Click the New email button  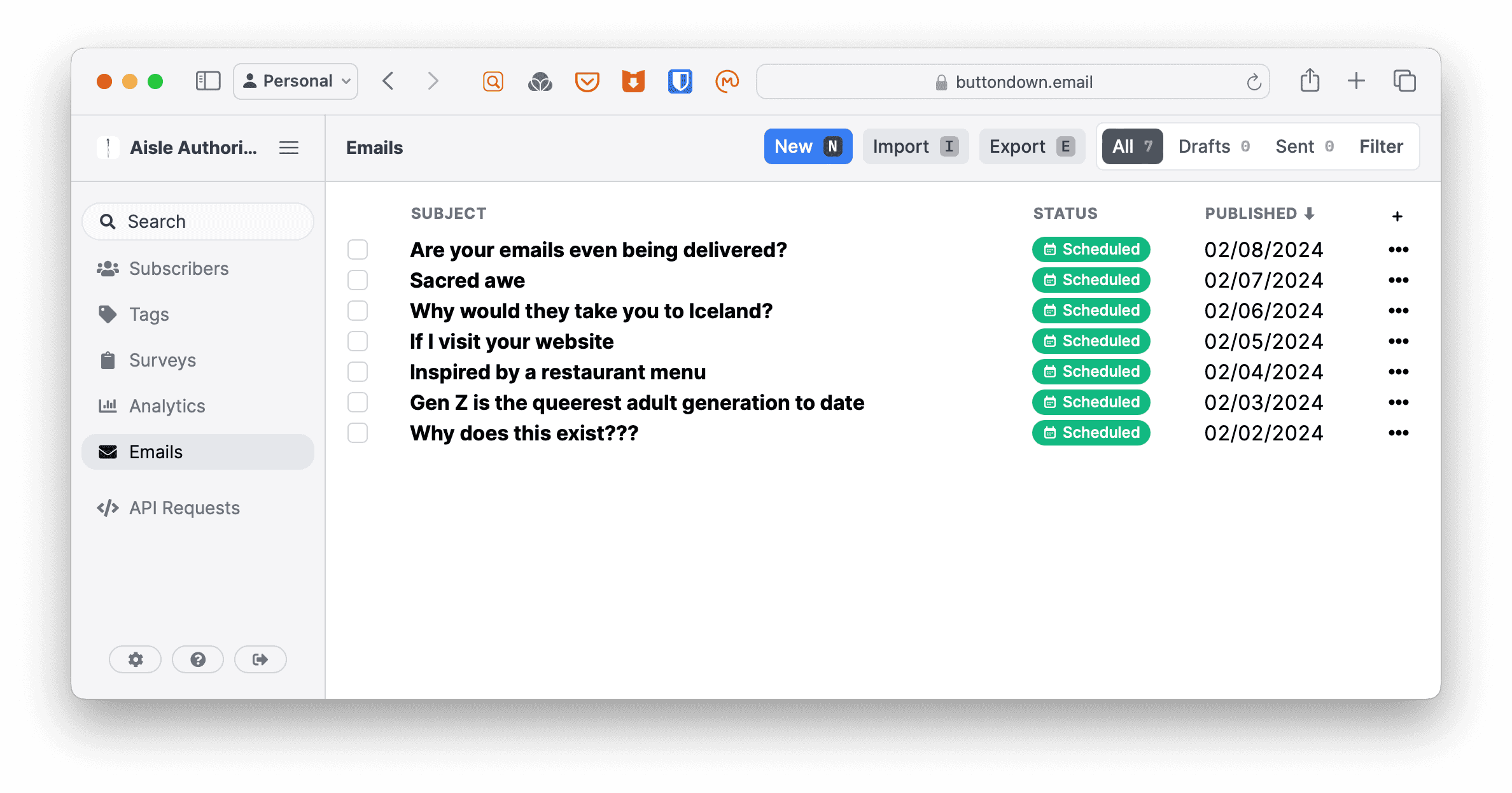[808, 146]
